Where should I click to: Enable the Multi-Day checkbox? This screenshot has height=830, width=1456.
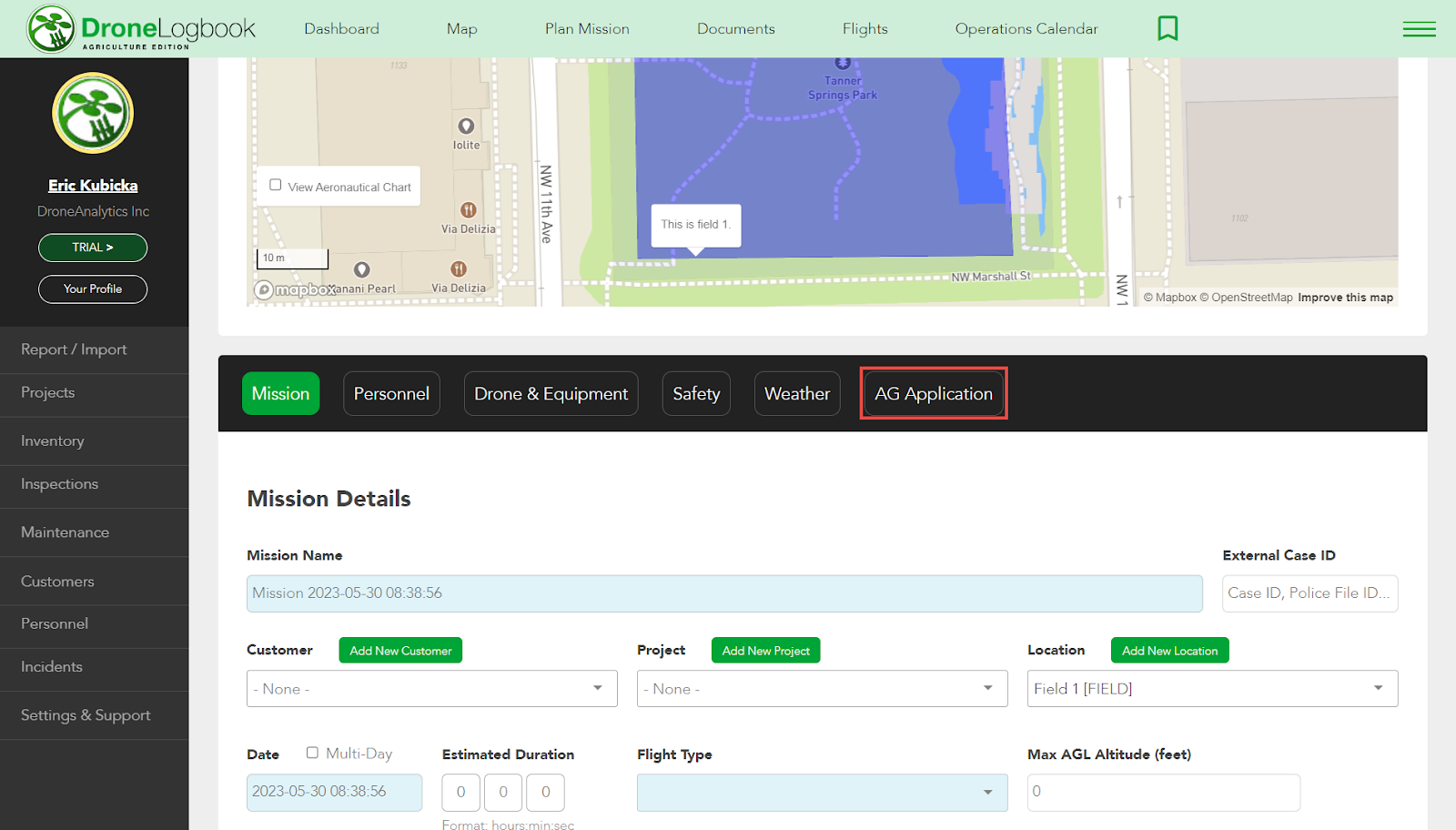point(312,753)
